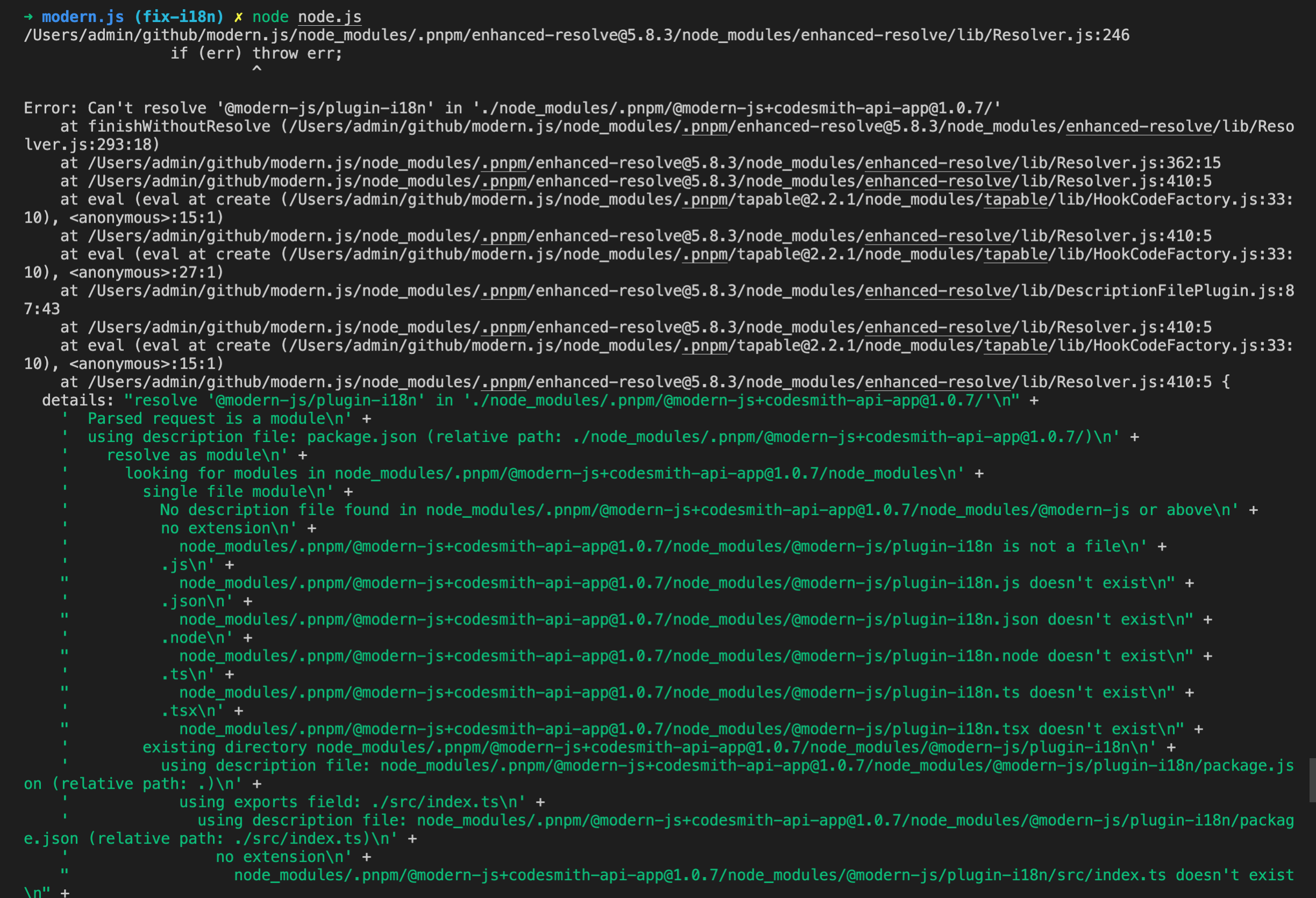Open the underlined node.js argument
This screenshot has height=898, width=1316.
pos(330,17)
